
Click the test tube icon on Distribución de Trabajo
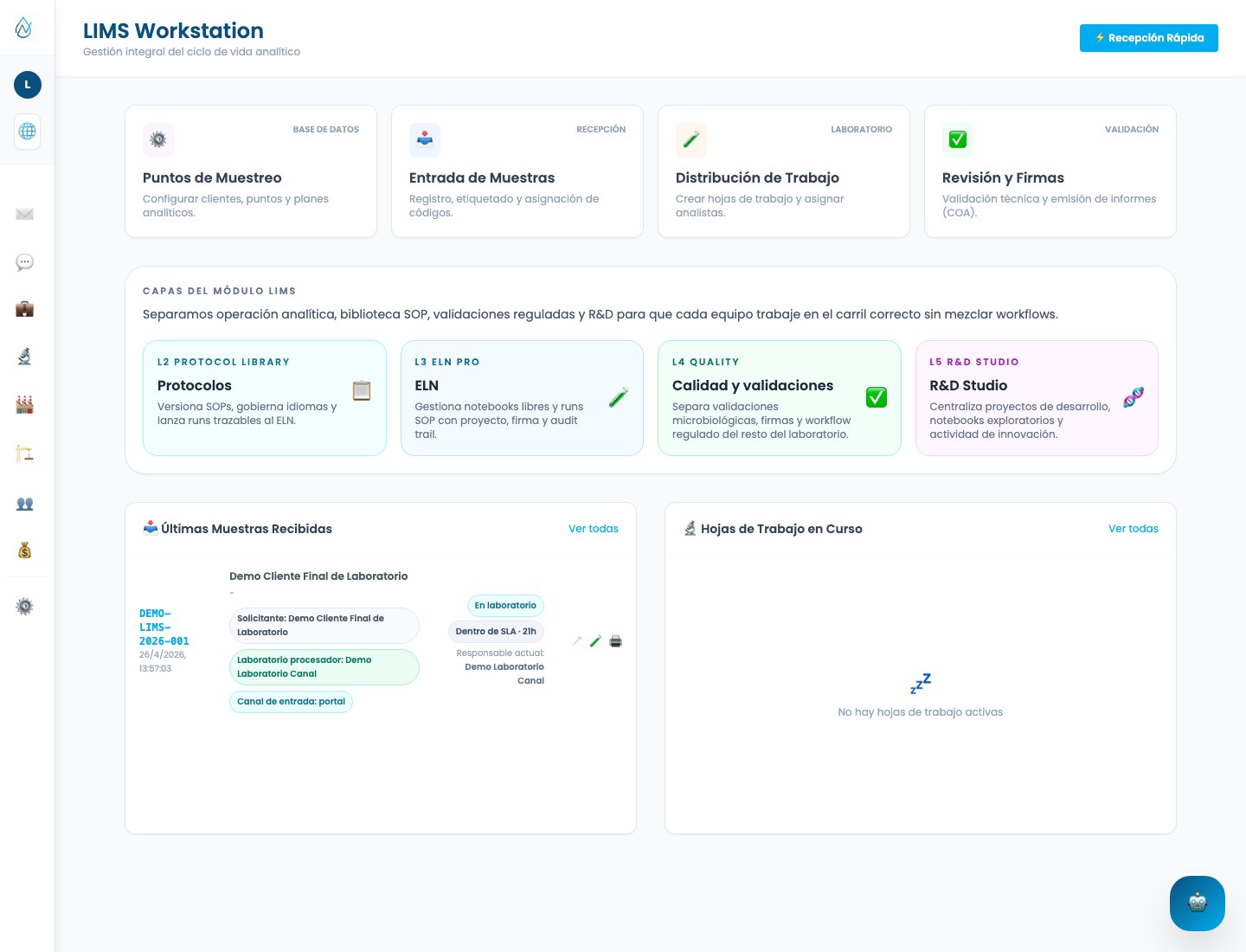691,139
